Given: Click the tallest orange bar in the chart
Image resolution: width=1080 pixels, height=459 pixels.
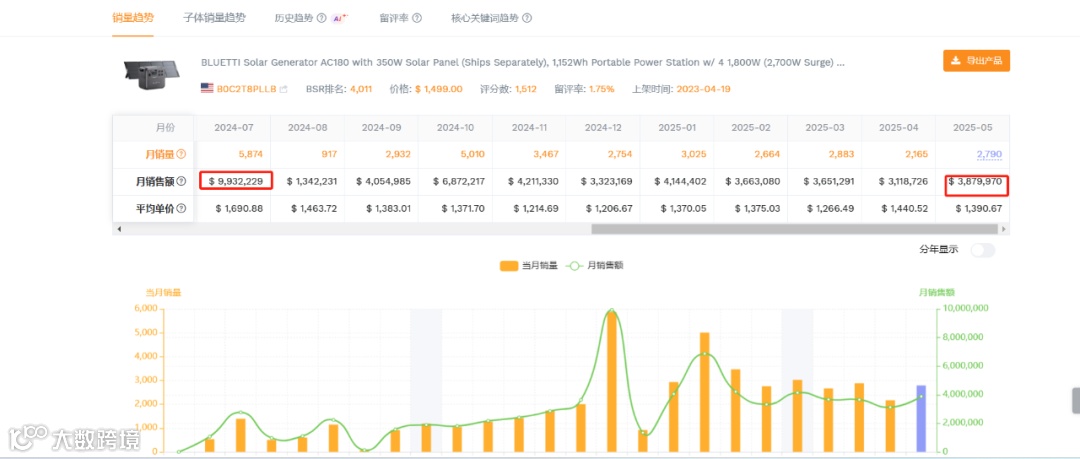Looking at the screenshot, I should [612, 382].
